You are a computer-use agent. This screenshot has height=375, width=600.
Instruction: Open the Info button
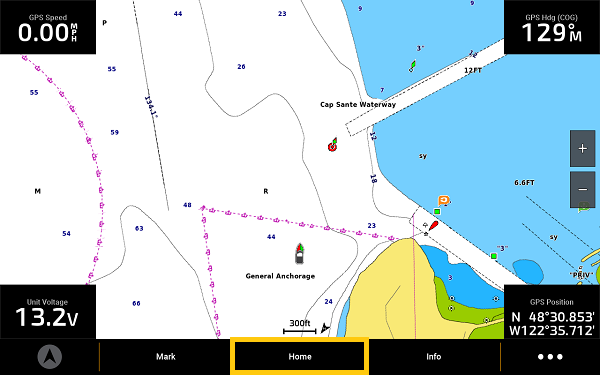tap(434, 357)
